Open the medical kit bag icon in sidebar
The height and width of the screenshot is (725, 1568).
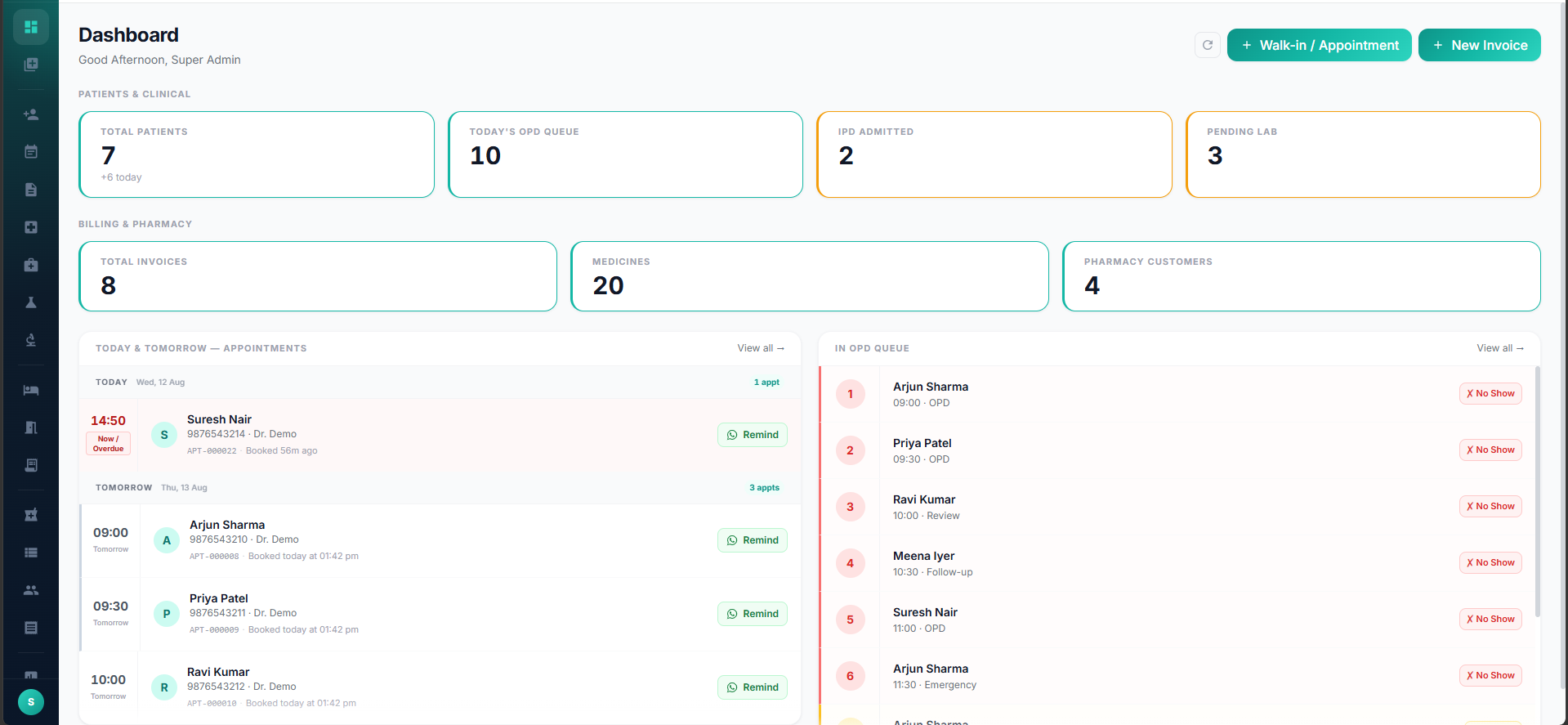[31, 265]
